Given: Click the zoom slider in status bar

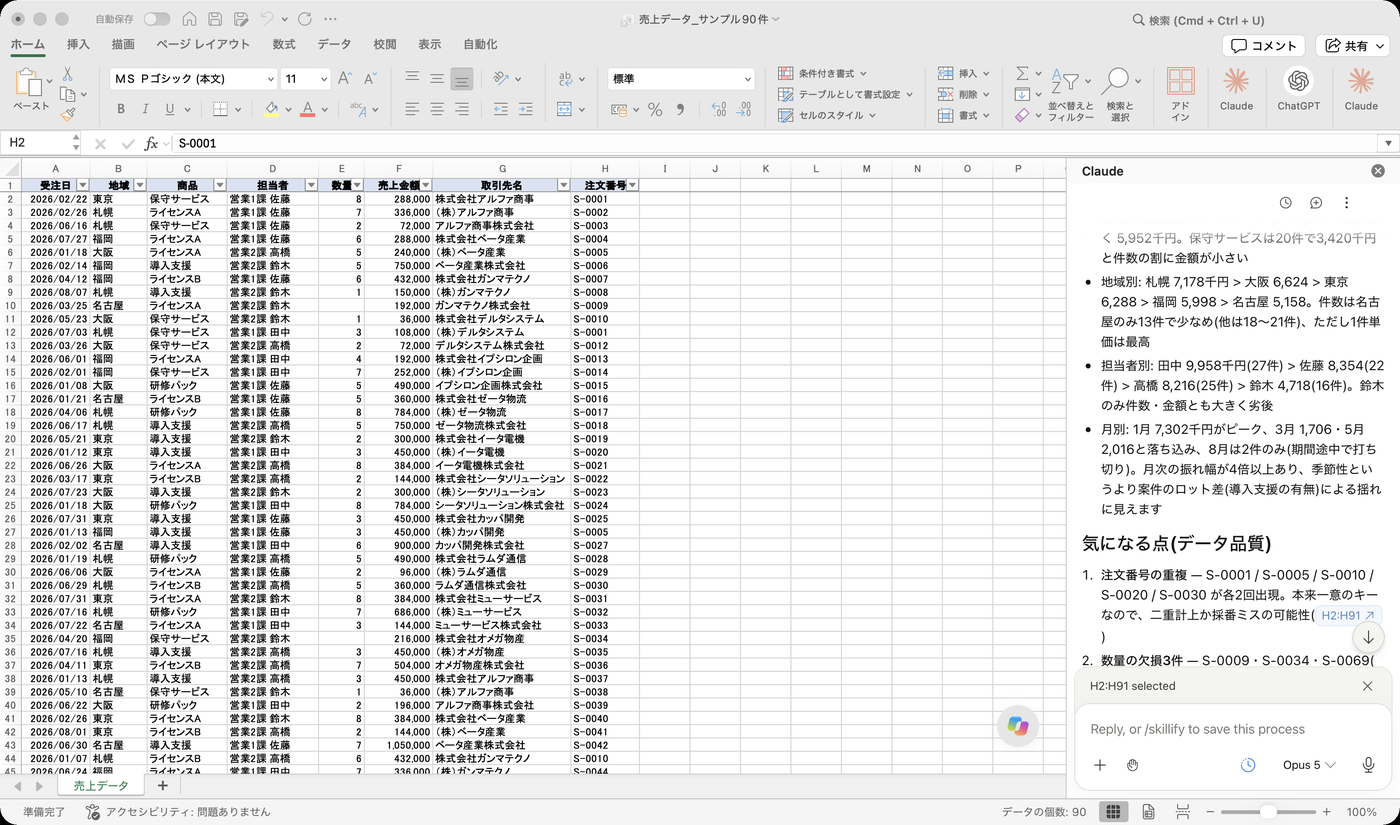Looking at the screenshot, I should 1267,812.
